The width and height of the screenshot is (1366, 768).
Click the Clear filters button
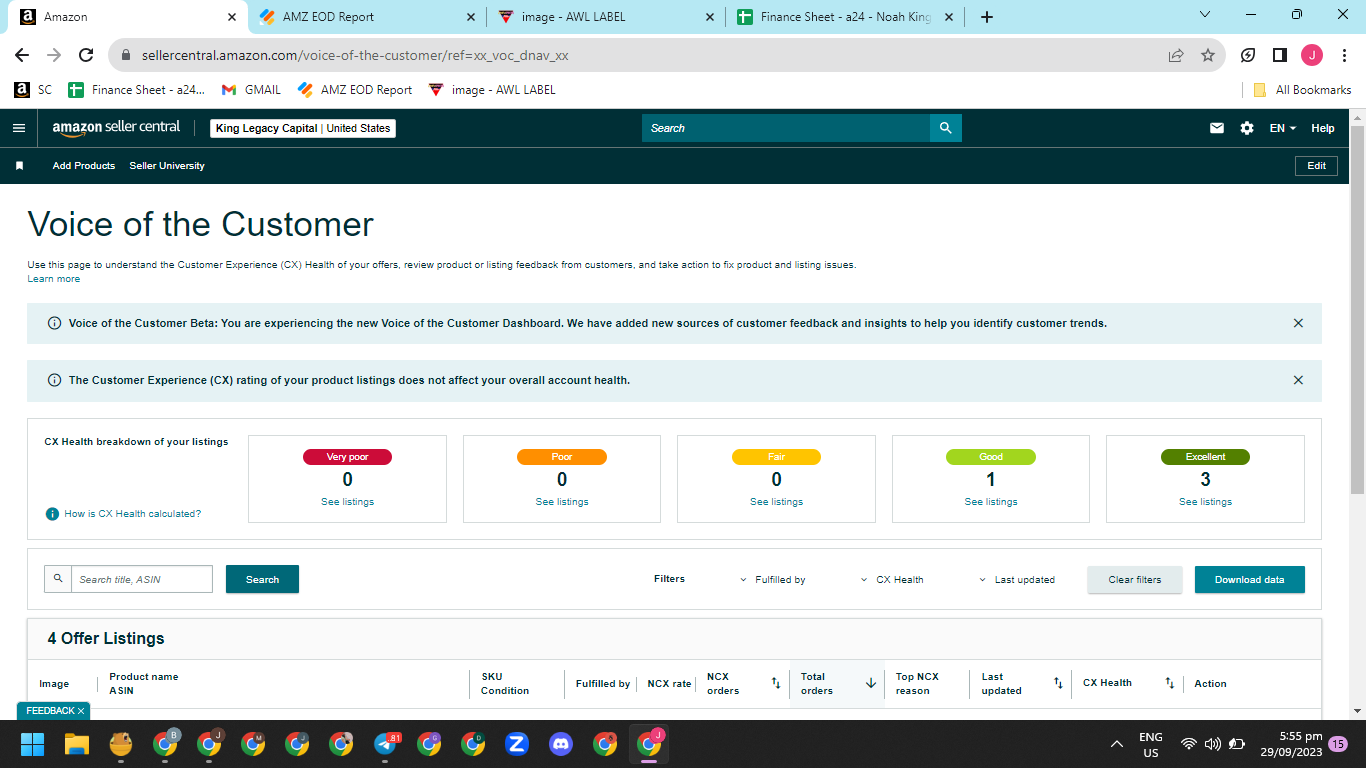(x=1135, y=580)
